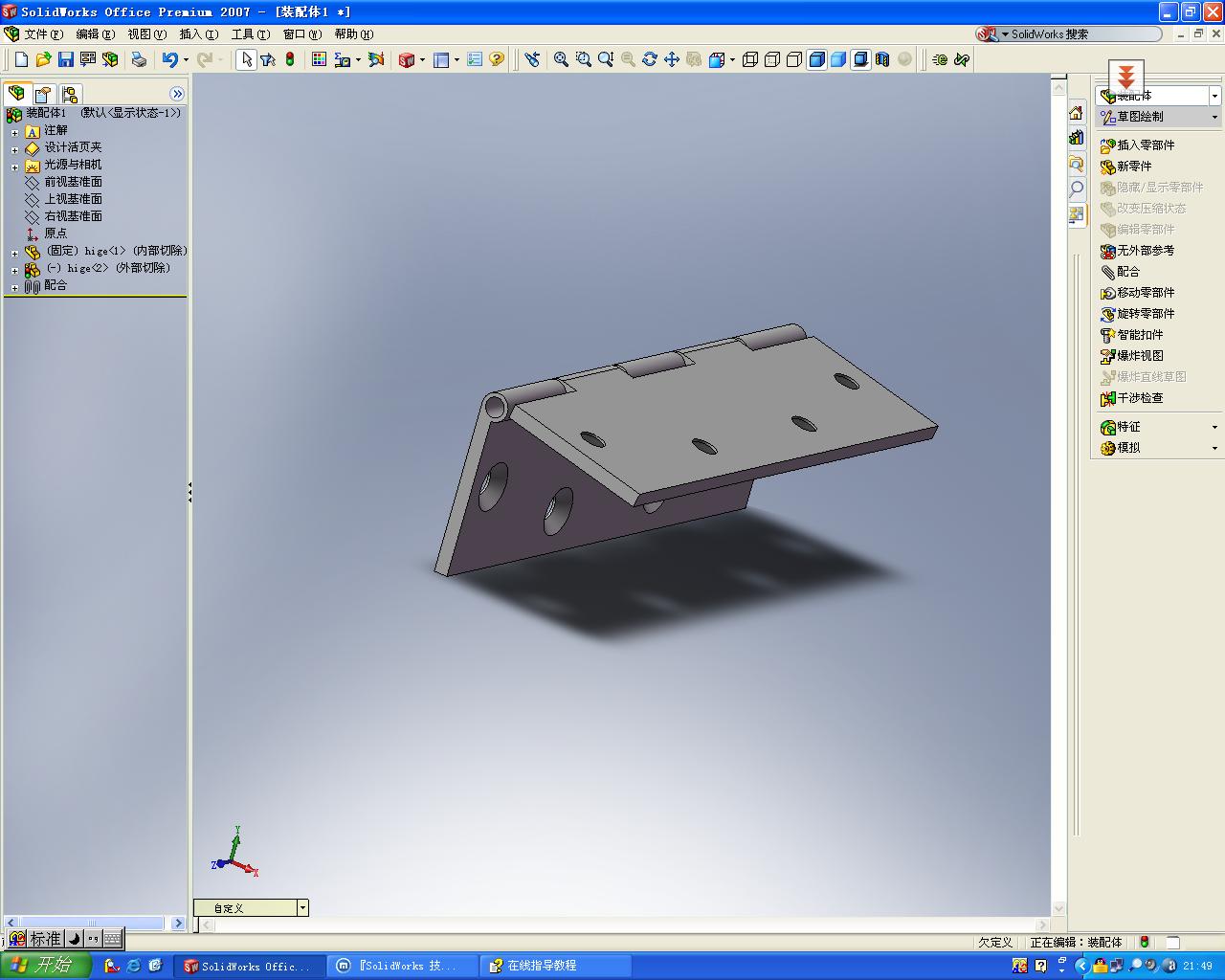Switch display to Hidden Lines Visible
1225x980 pixels.
(772, 59)
